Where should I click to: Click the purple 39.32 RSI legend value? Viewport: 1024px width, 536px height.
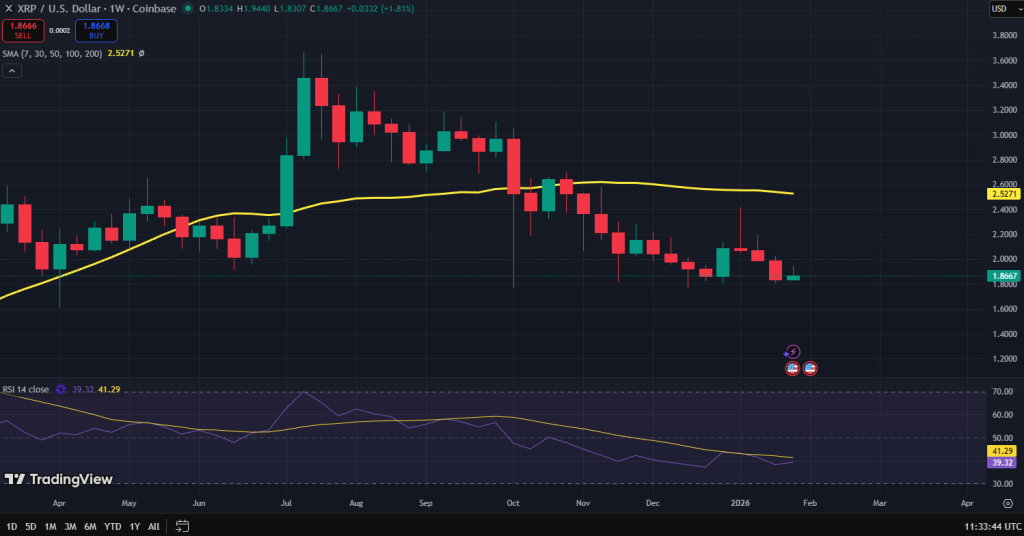point(82,389)
